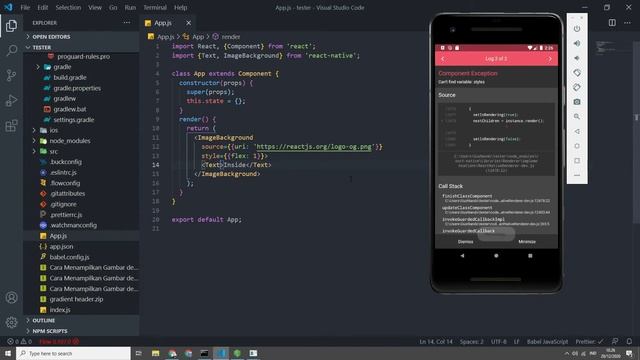
Task: Open the File menu
Action: [x=25, y=7]
